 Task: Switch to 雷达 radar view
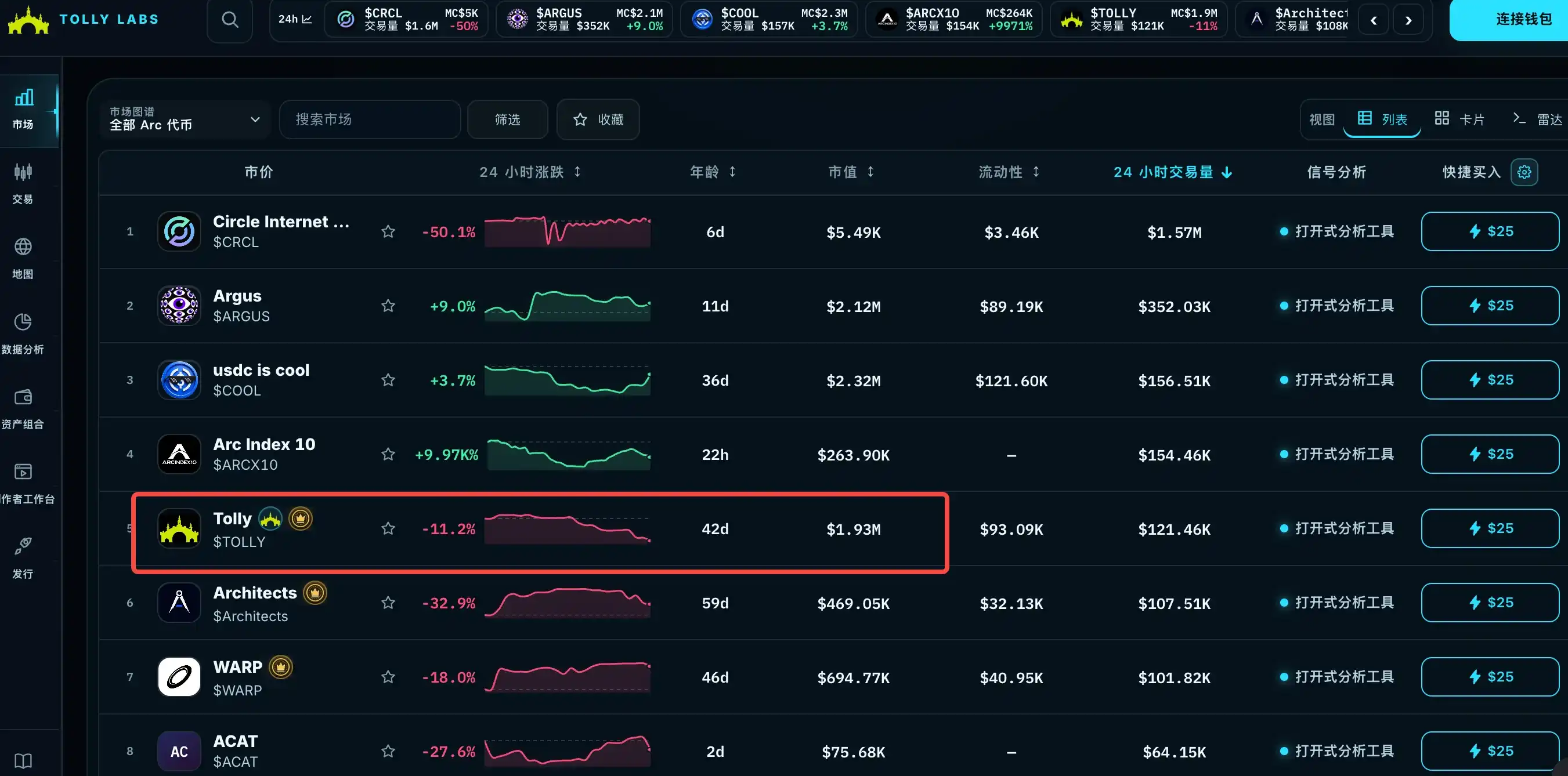click(1537, 118)
